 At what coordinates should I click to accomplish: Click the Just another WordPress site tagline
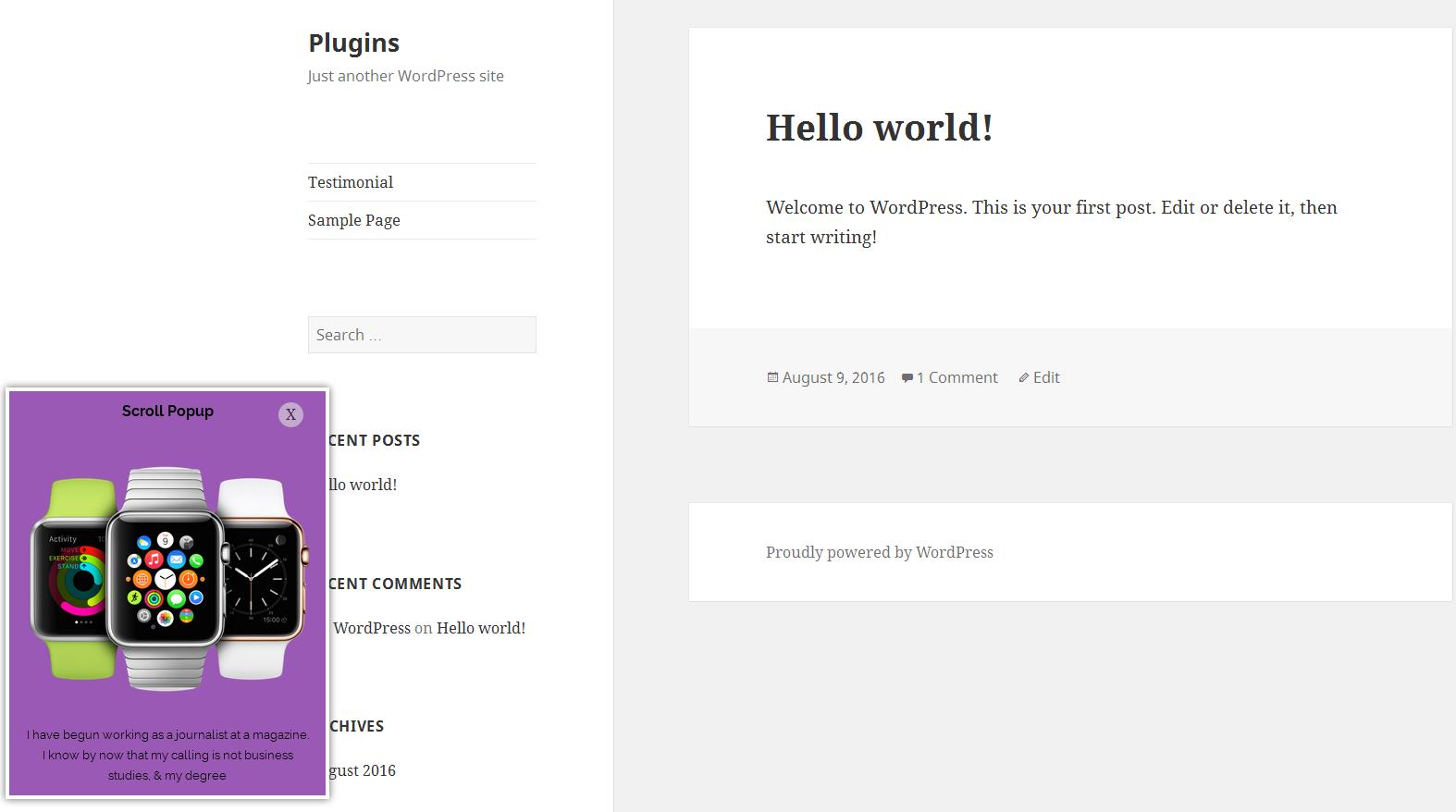[x=406, y=76]
